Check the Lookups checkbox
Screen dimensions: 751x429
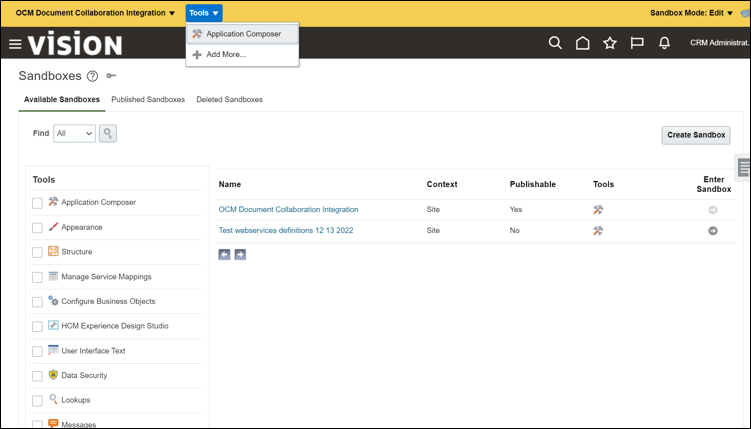(x=37, y=401)
